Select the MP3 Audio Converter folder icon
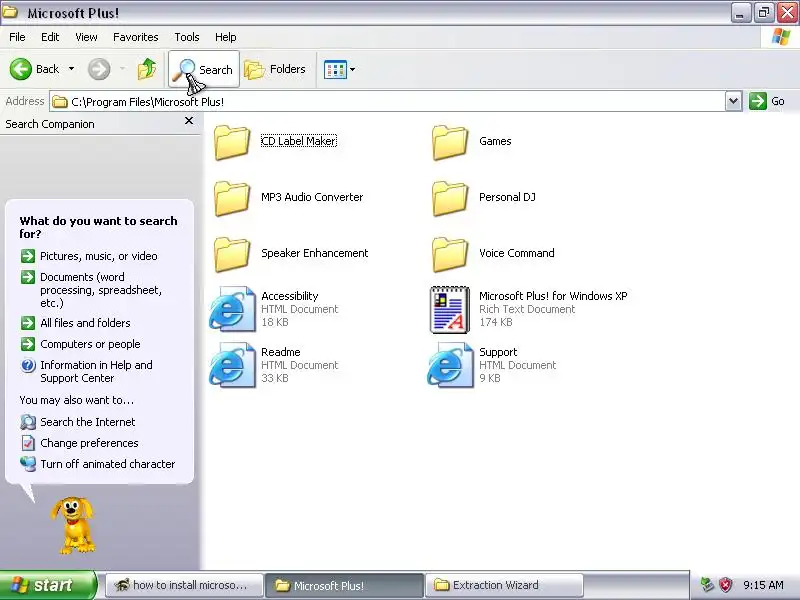Image resolution: width=800 pixels, height=600 pixels. tap(232, 198)
